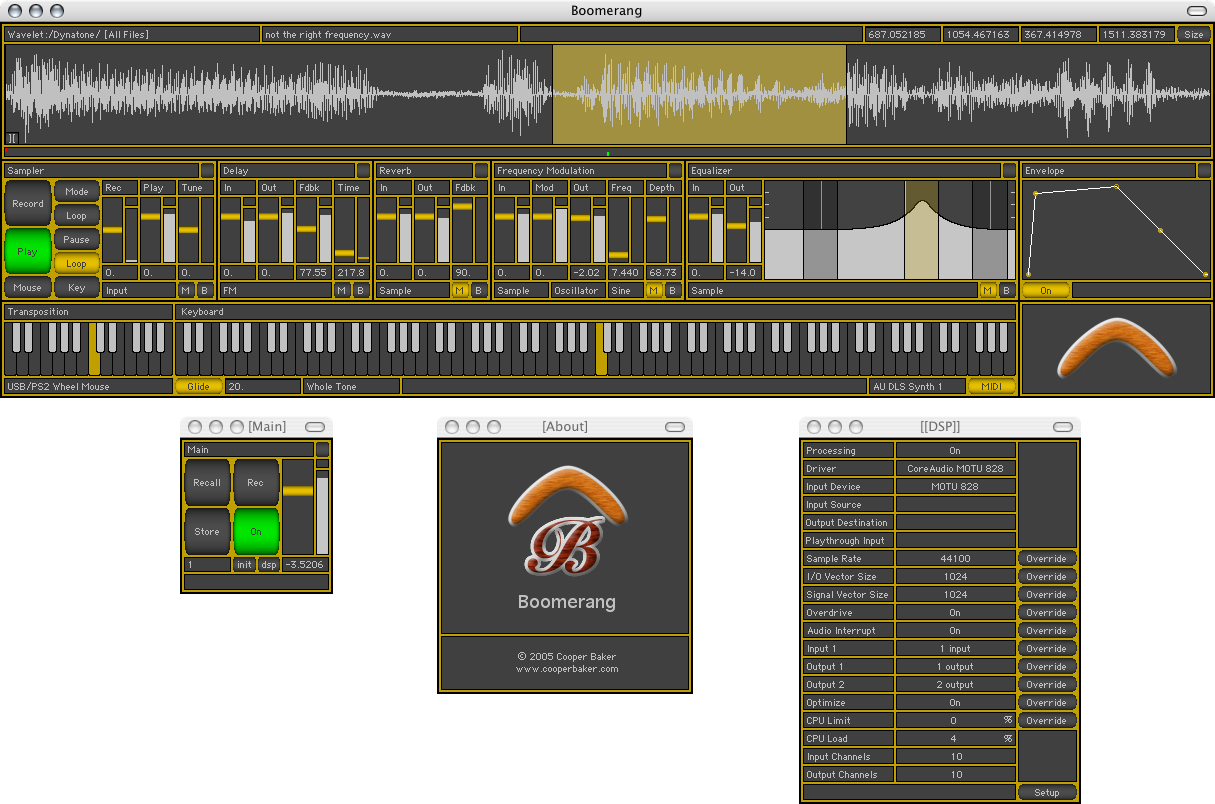Toggle the B button in the Delay panel

[x=360, y=291]
